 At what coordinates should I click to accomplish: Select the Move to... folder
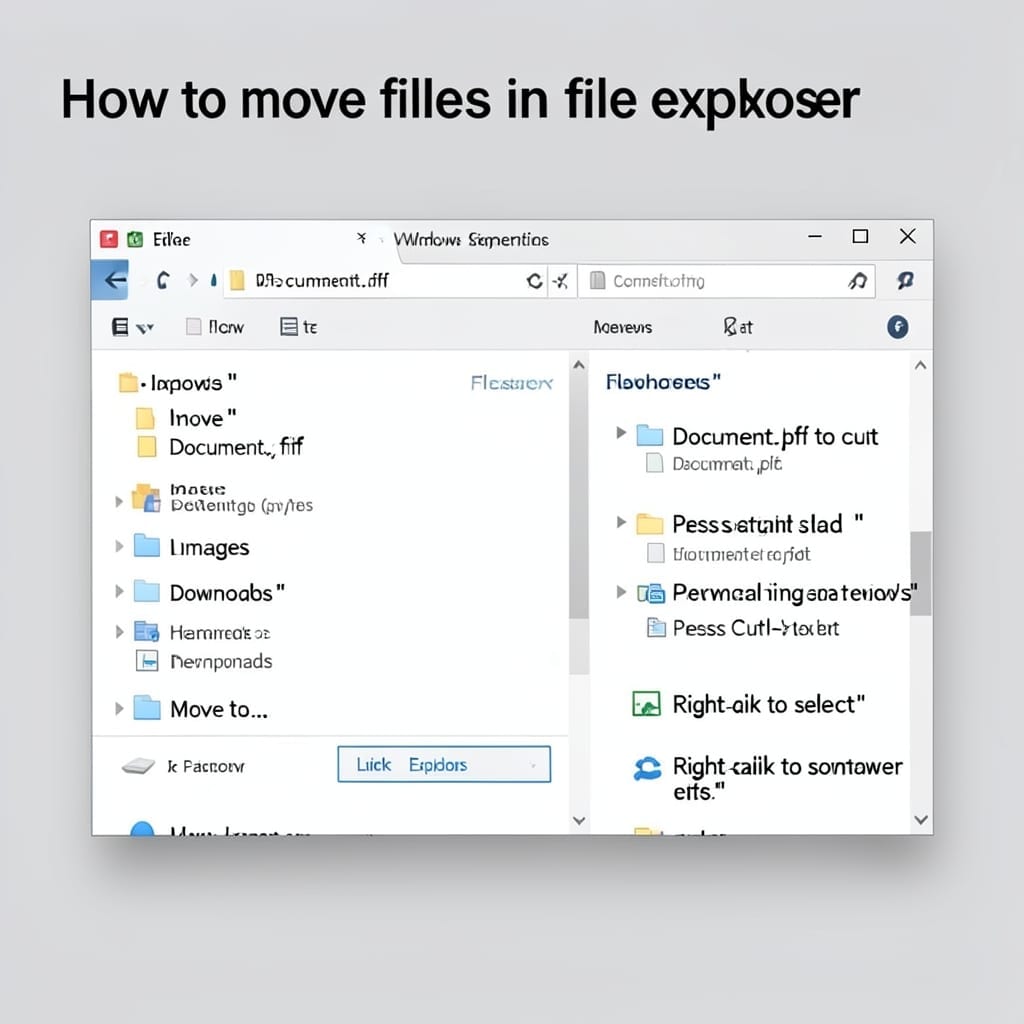click(200, 709)
